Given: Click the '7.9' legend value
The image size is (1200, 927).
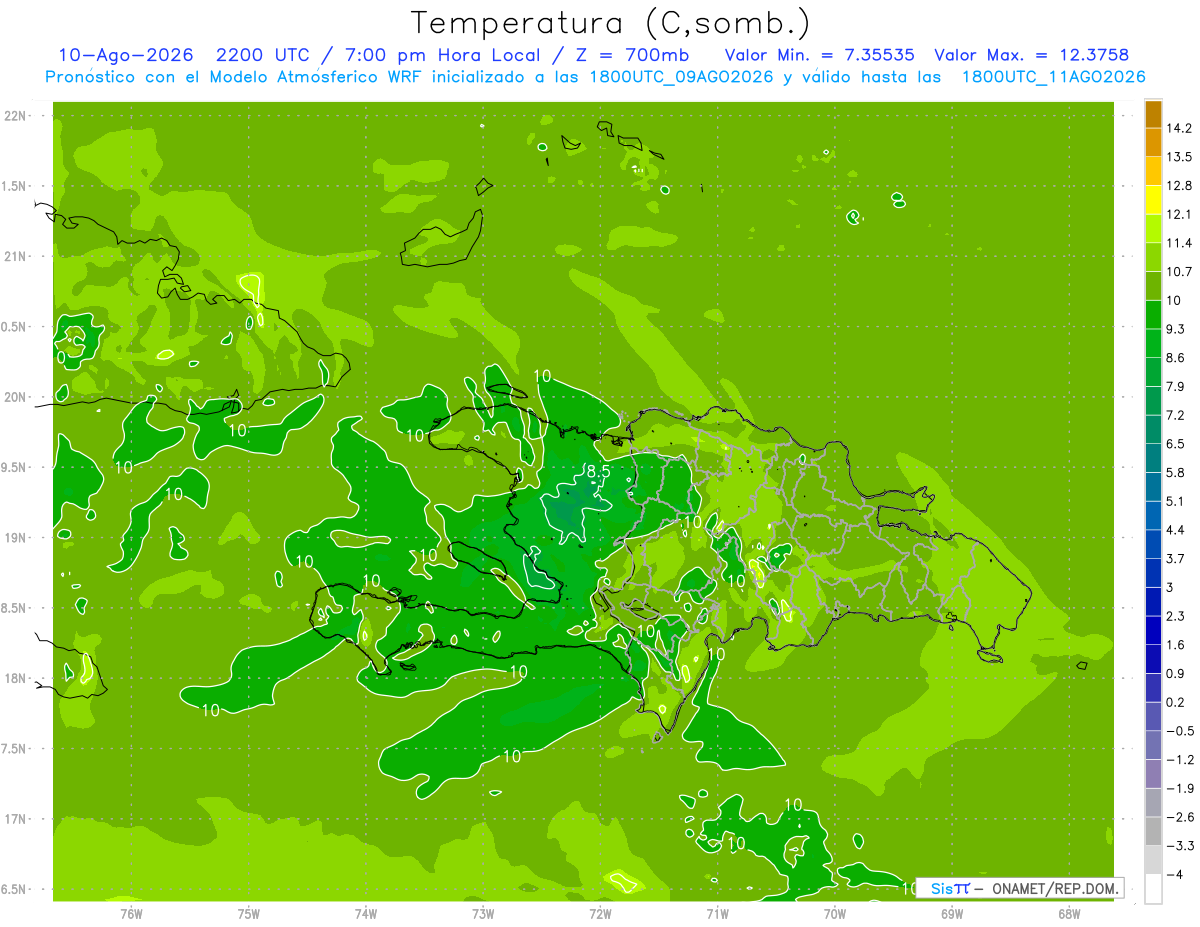Looking at the screenshot, I should [1176, 387].
